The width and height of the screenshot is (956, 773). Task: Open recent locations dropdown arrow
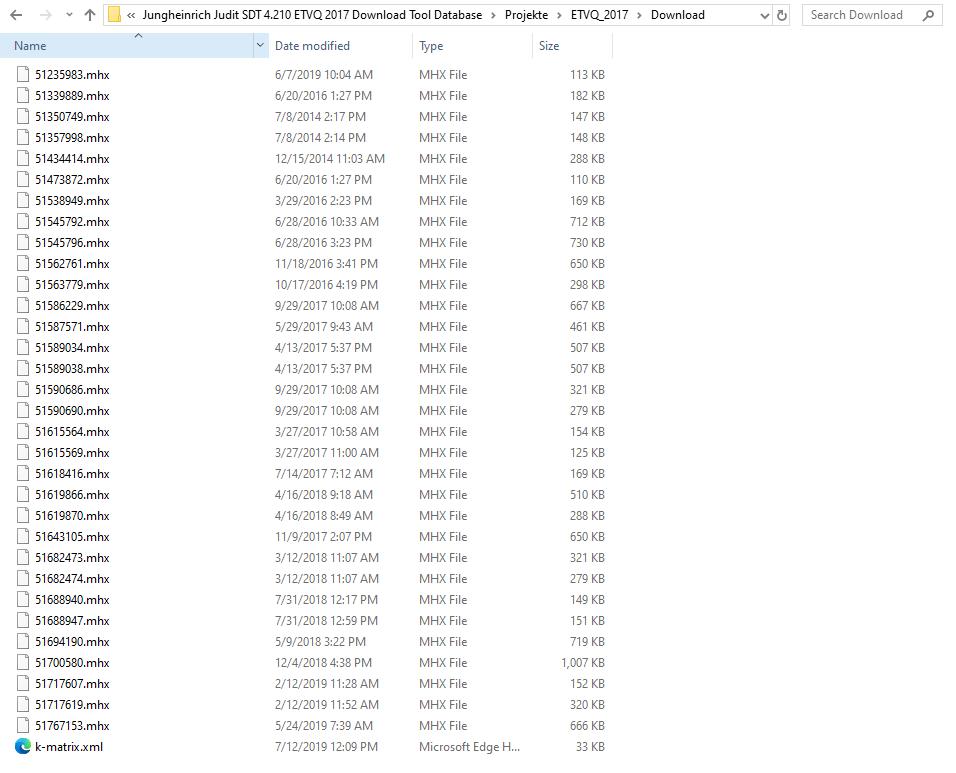click(x=69, y=15)
